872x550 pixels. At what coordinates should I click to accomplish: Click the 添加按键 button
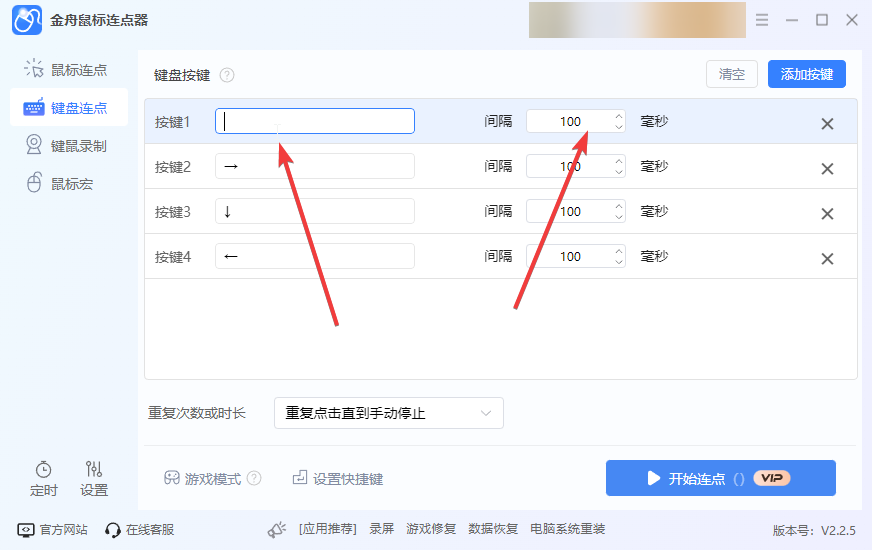point(806,74)
